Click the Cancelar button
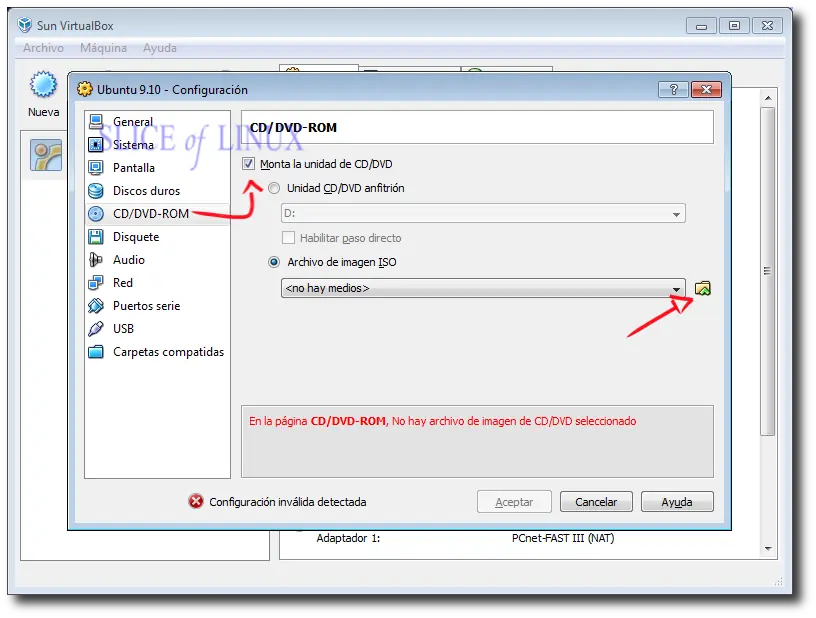Screen dimensions: 816x618 pos(596,502)
